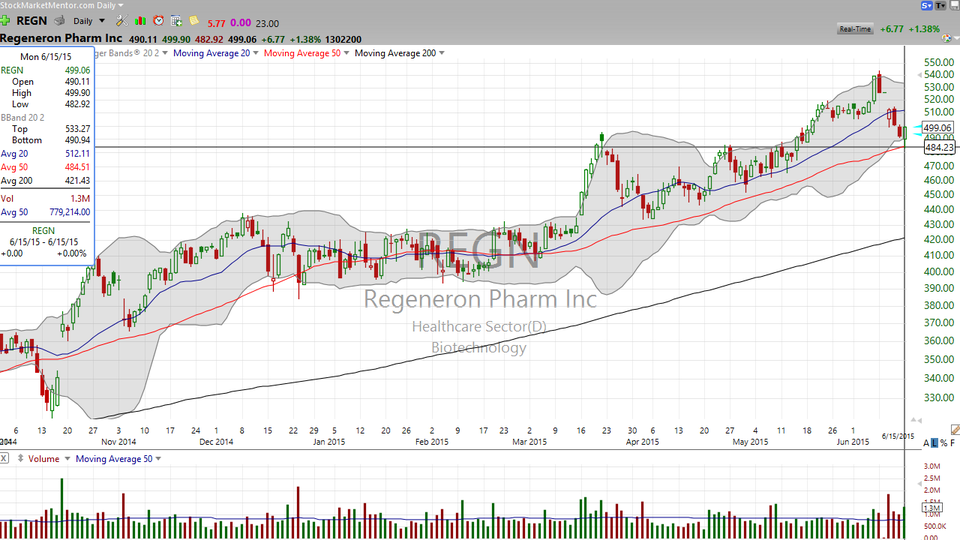The height and width of the screenshot is (540, 960).
Task: Expand the Moving Average 20 dropdown arrow
Action: click(x=256, y=53)
